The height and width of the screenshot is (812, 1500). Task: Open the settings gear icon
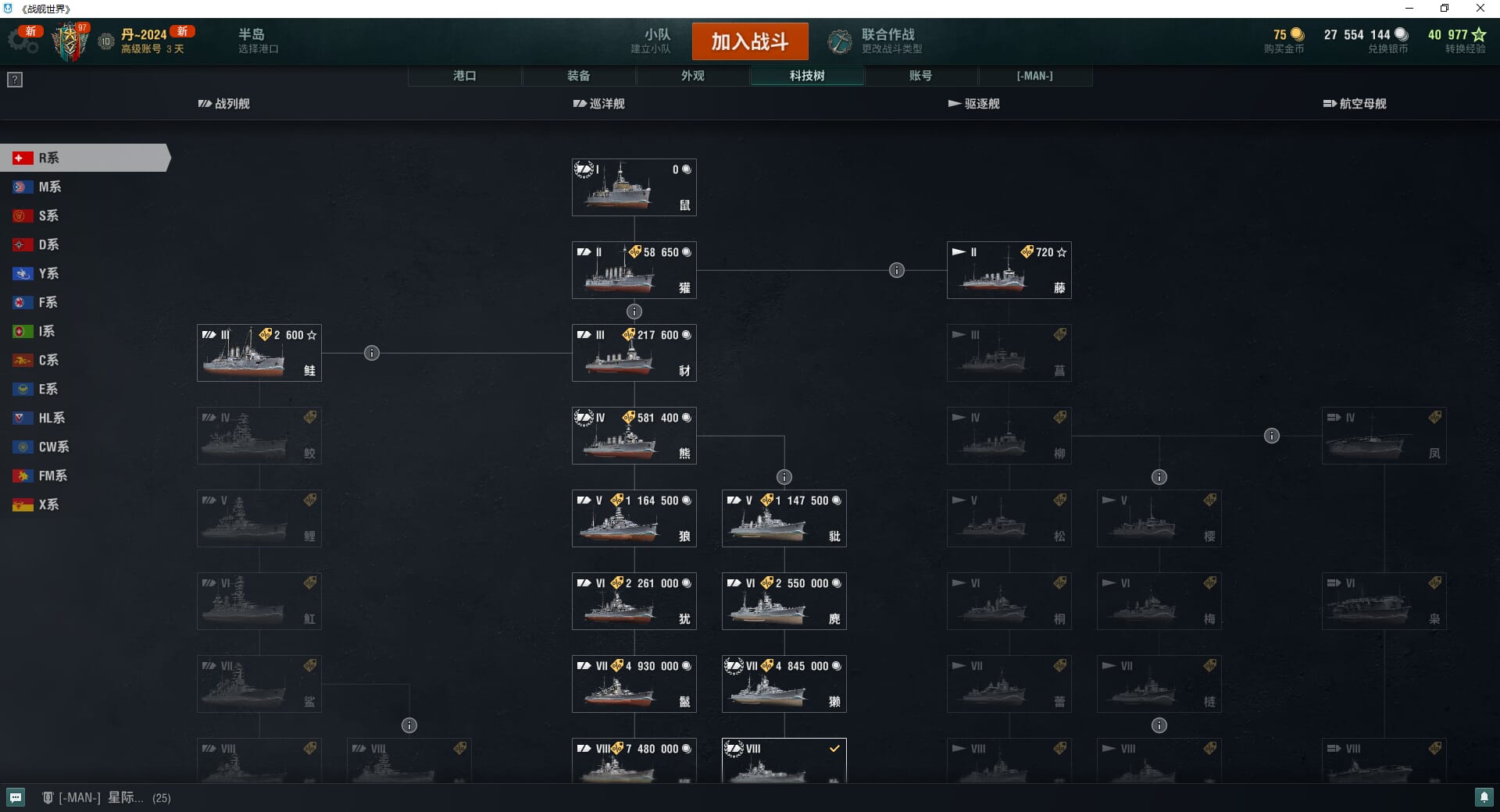24,41
